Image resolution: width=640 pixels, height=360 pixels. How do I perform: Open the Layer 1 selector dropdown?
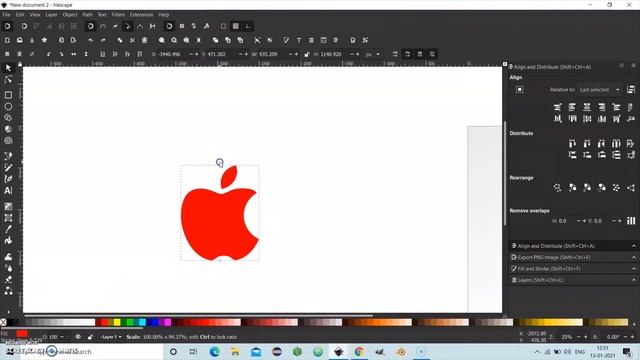tap(111, 337)
